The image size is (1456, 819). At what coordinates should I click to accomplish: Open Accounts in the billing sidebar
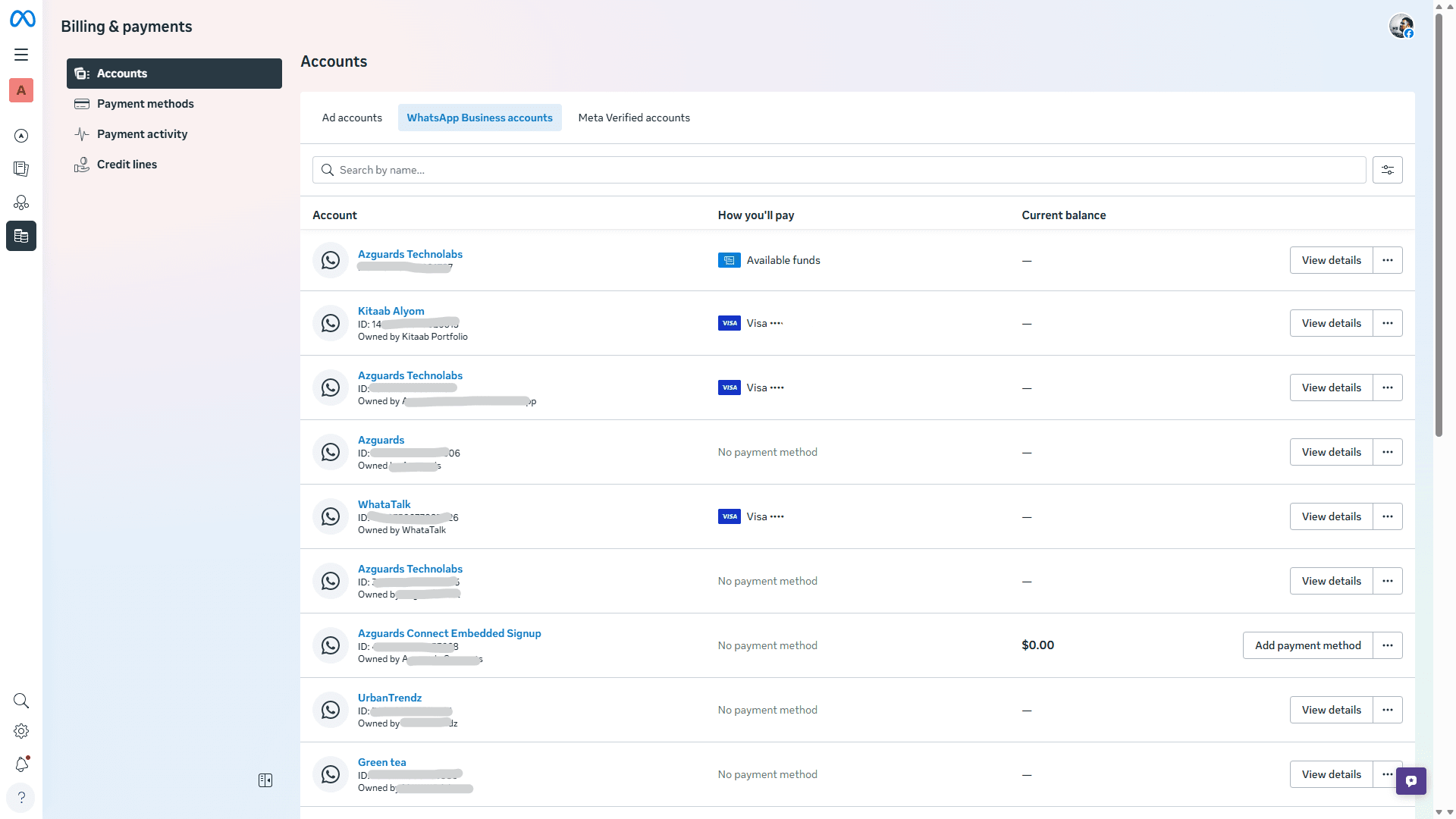pos(174,74)
